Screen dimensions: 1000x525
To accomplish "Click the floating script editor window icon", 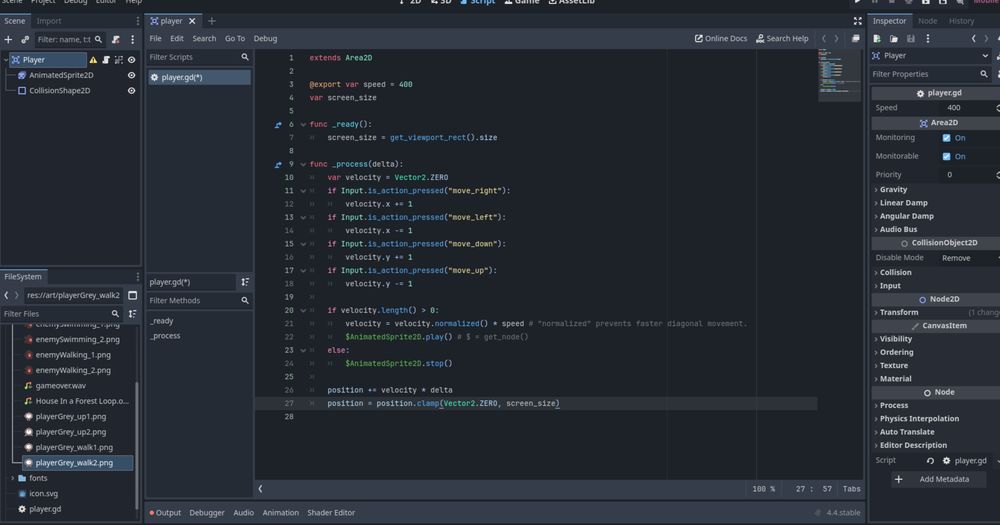I will coord(856,39).
